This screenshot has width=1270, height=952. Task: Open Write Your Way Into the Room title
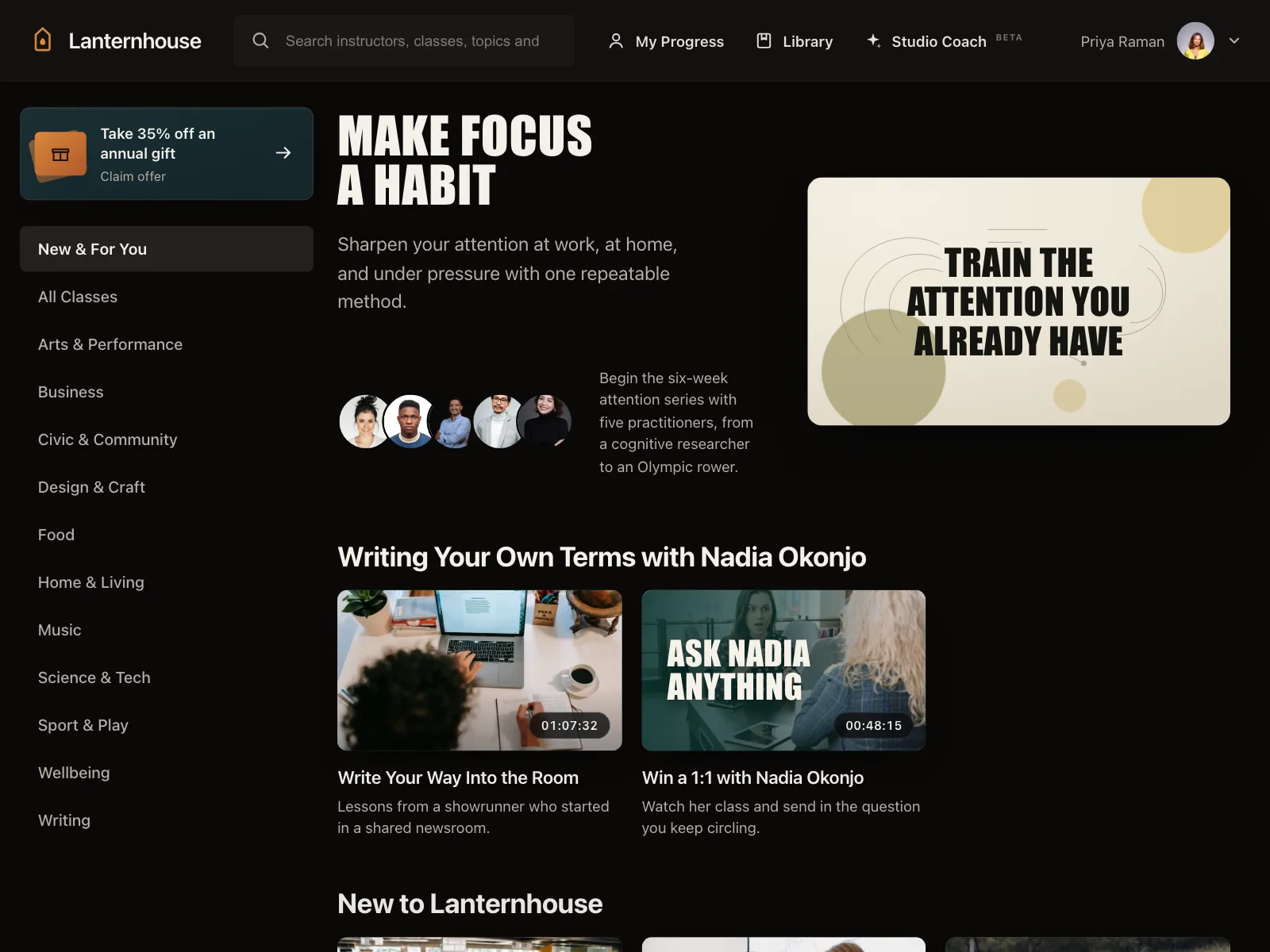tap(458, 777)
